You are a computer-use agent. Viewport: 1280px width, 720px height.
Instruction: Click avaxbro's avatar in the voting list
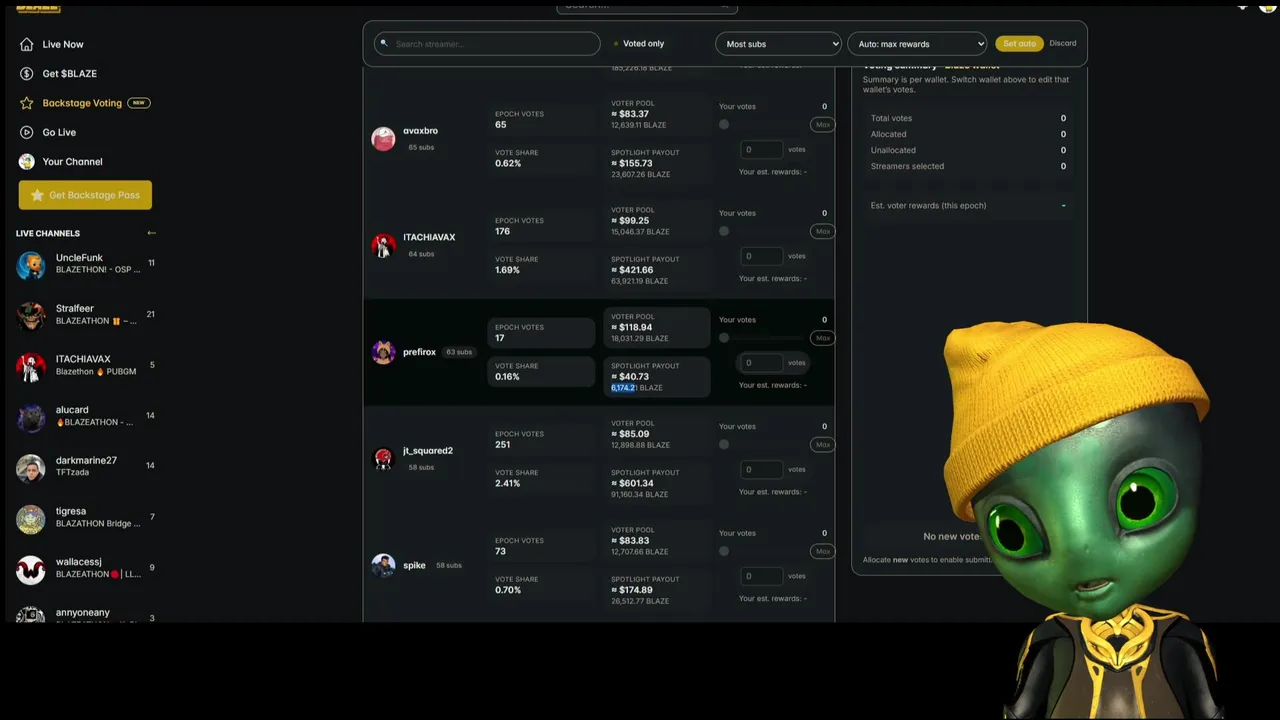coord(383,139)
